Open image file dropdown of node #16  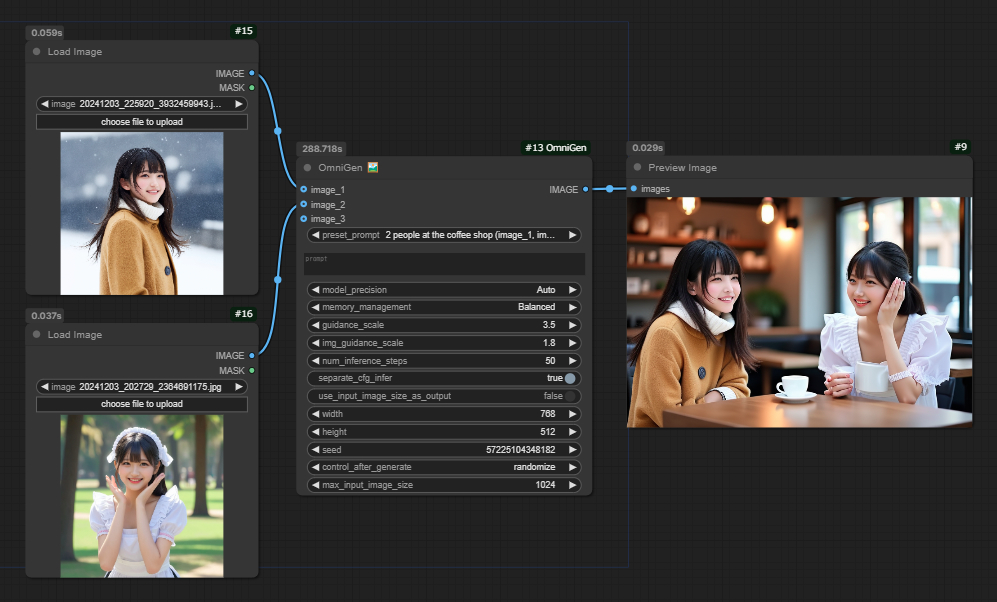tap(142, 387)
